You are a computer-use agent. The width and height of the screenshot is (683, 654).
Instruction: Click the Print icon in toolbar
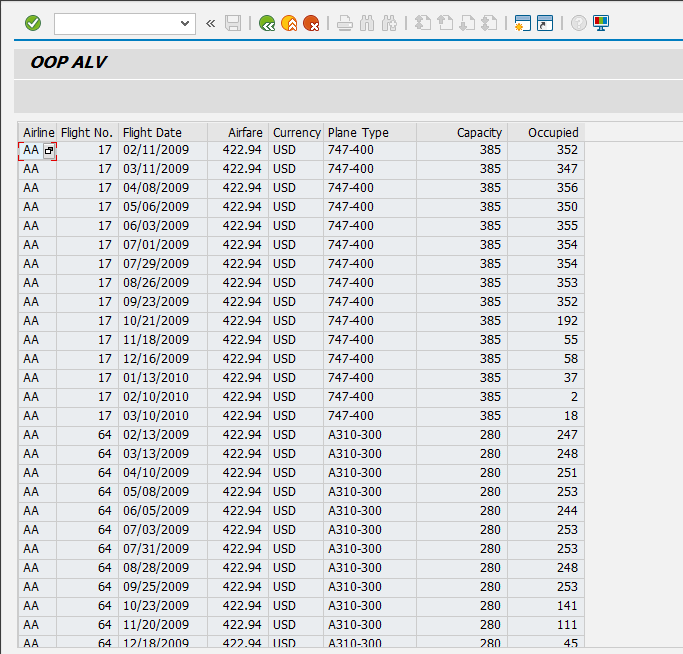[345, 22]
